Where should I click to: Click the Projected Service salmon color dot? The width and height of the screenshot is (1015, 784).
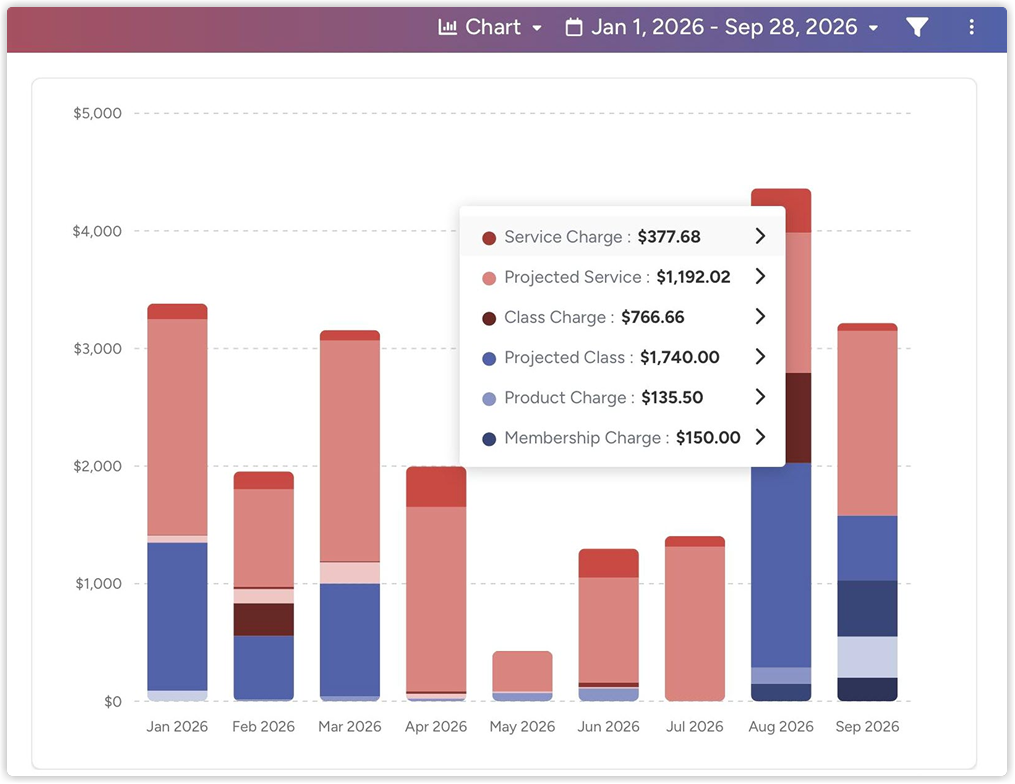pyautogui.click(x=489, y=278)
